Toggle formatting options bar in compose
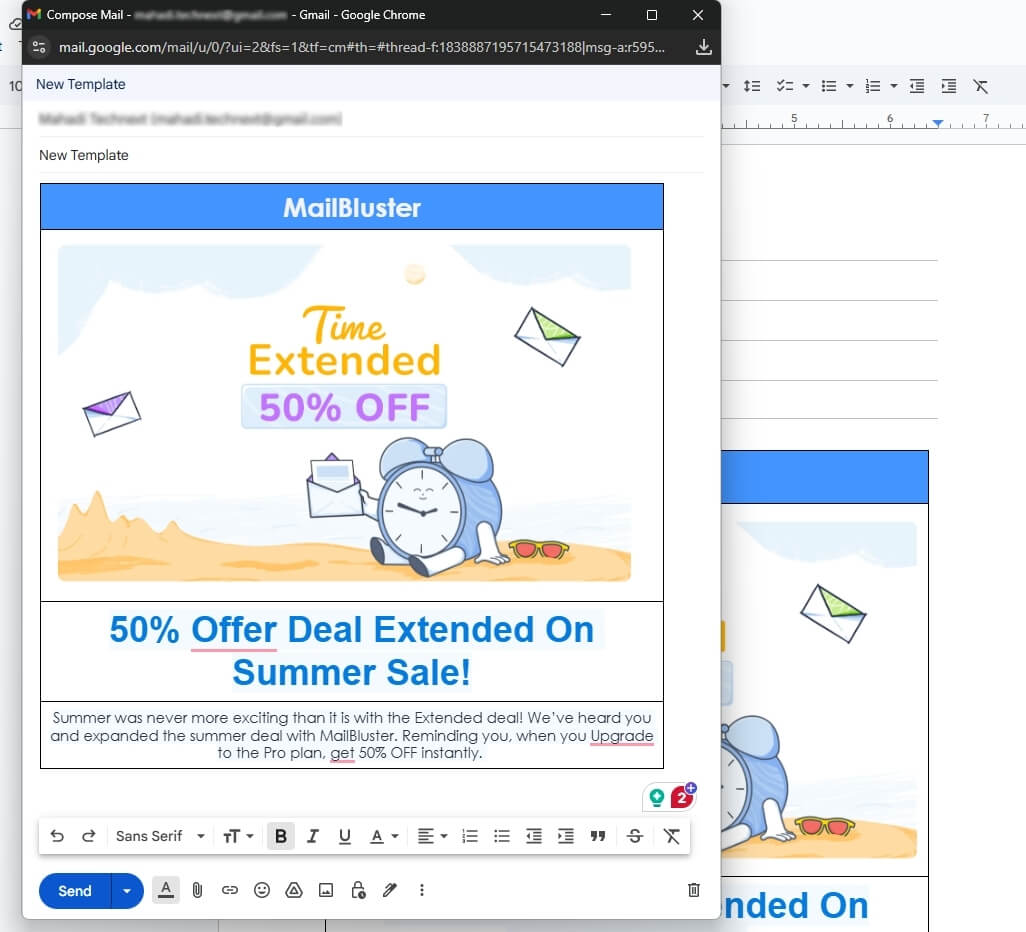The height and width of the screenshot is (932, 1026). coord(166,890)
